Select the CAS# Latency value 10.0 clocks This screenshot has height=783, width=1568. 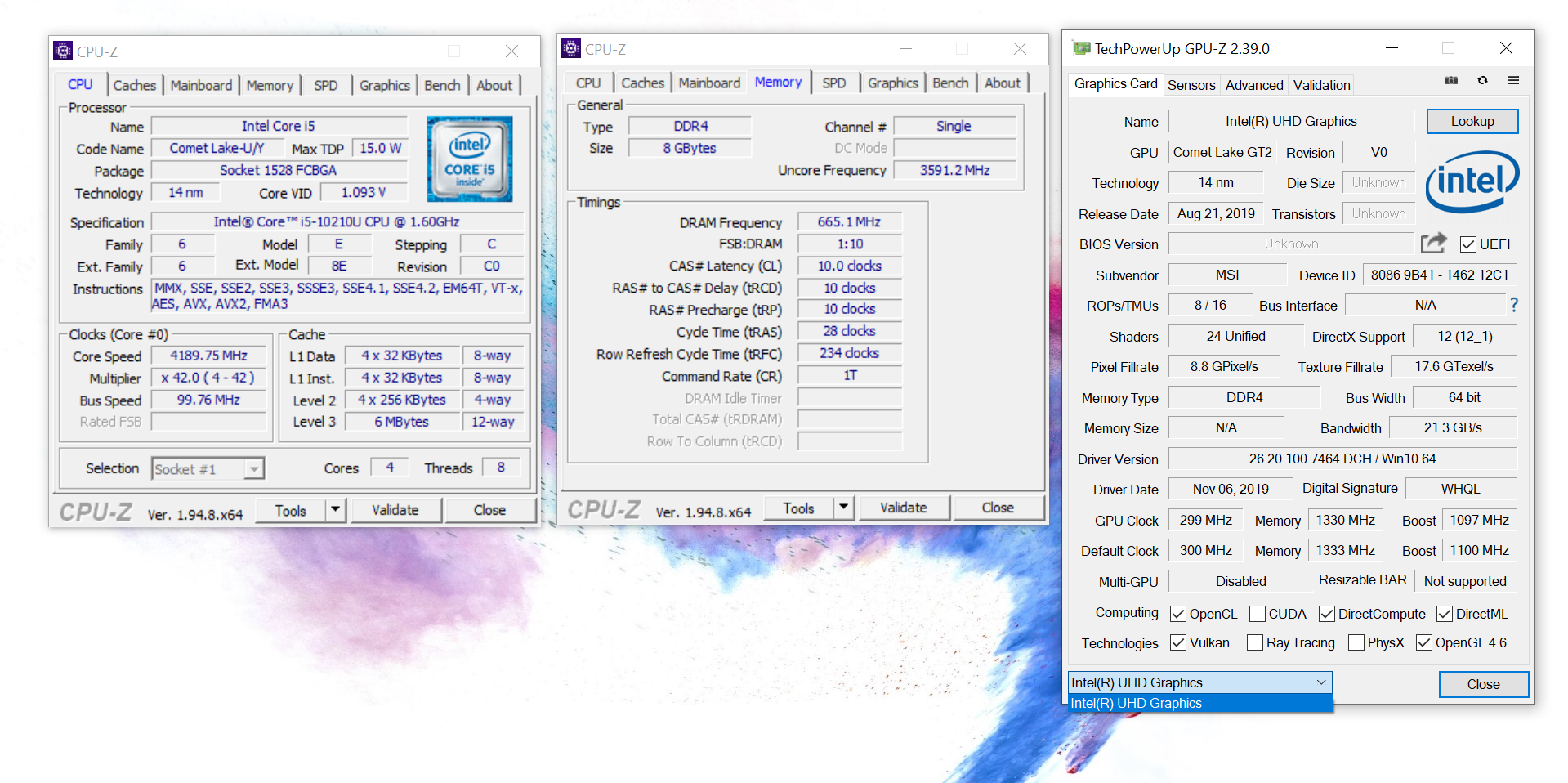(849, 266)
